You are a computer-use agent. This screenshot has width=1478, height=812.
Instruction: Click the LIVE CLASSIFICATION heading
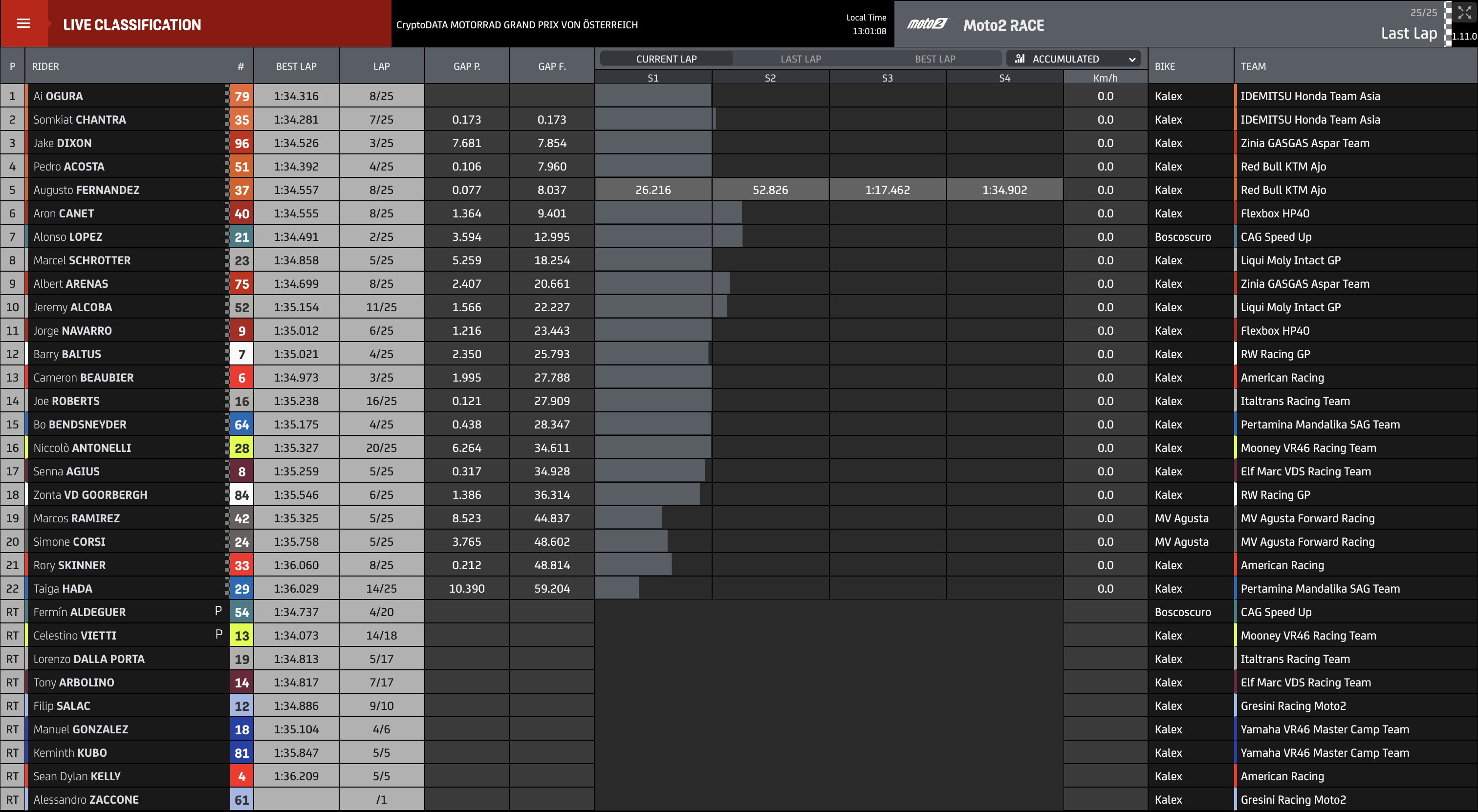coord(132,24)
